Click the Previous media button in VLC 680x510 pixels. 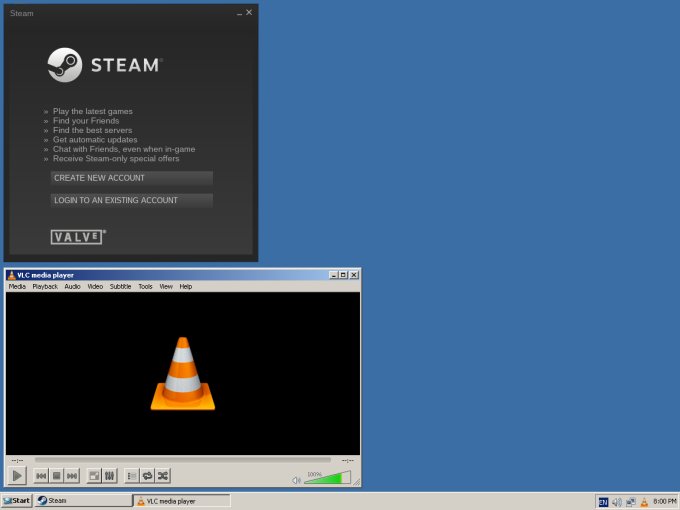coord(41,476)
